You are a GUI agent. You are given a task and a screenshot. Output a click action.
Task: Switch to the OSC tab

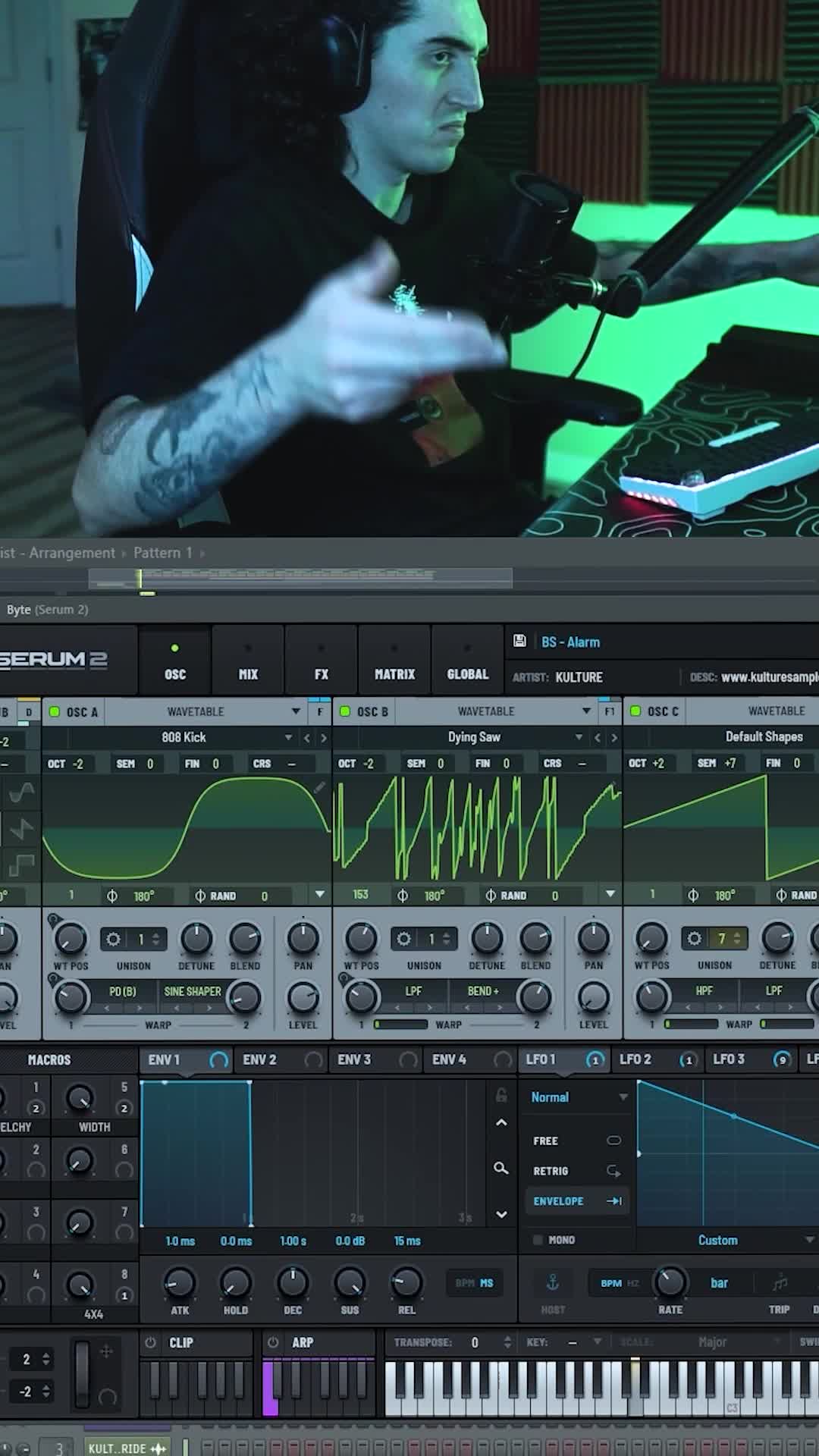[x=175, y=661]
